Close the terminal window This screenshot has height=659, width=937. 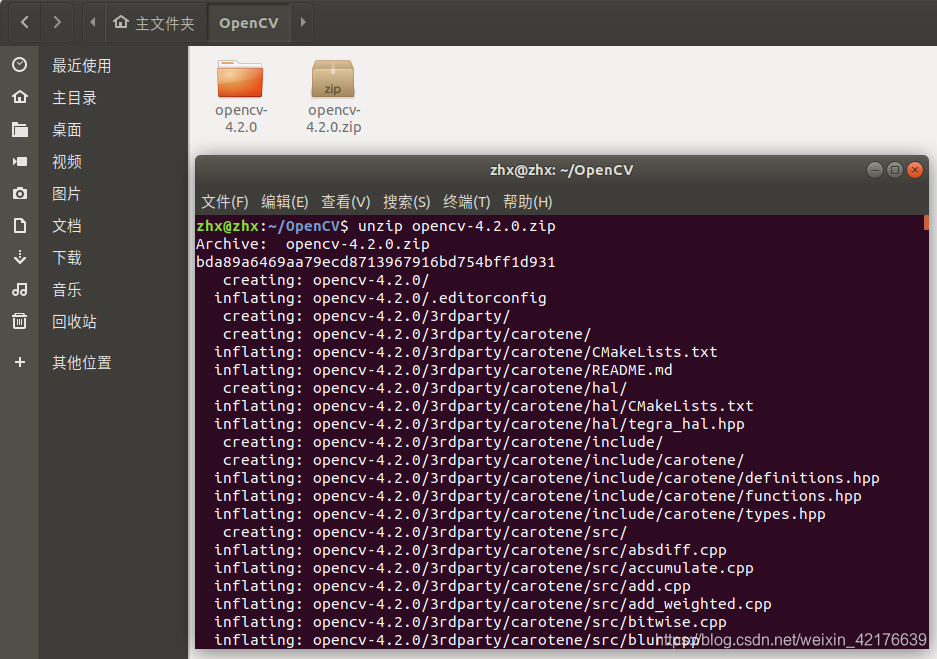pyautogui.click(x=915, y=170)
